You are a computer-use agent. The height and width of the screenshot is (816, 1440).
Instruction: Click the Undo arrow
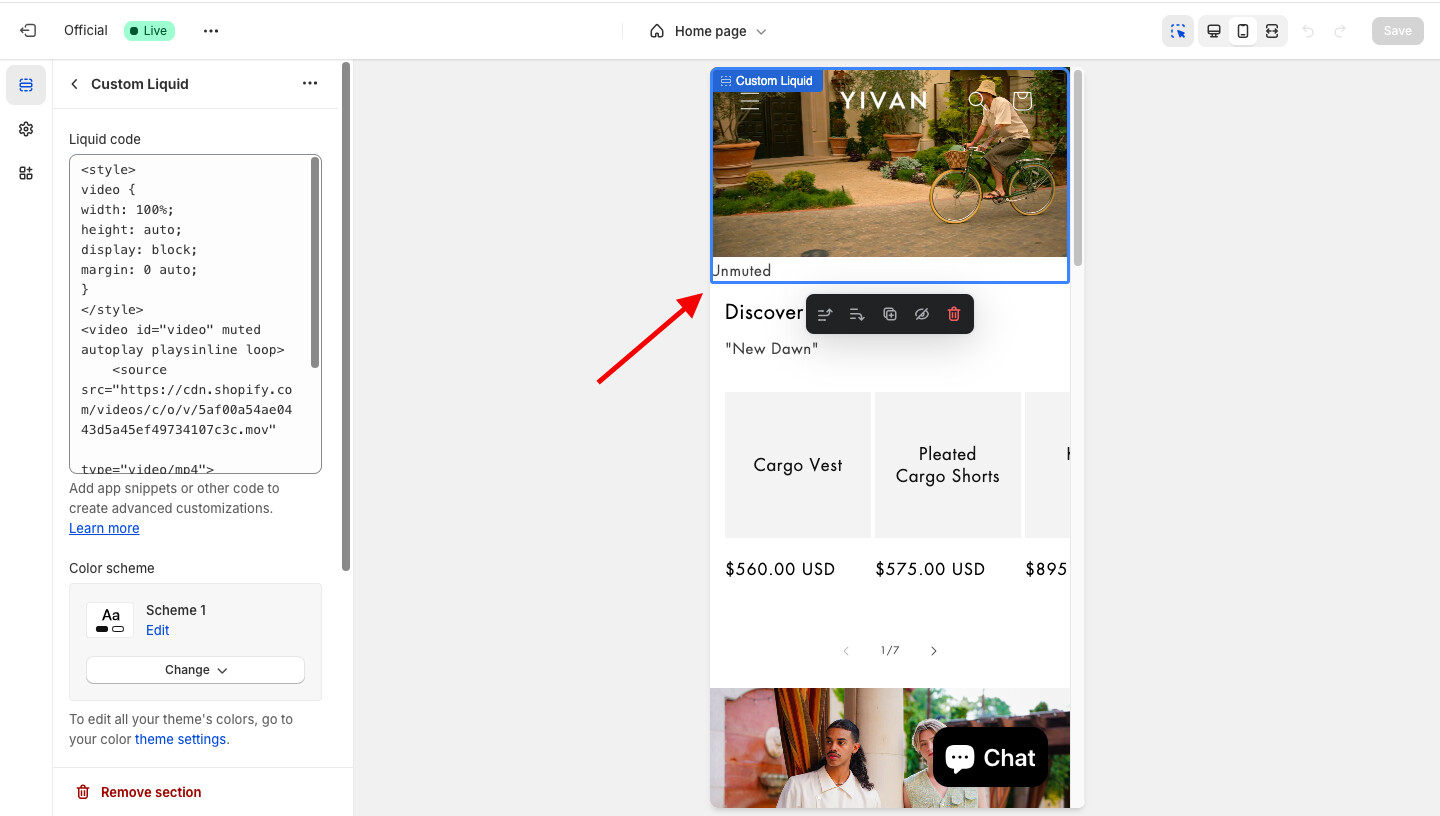[1308, 31]
